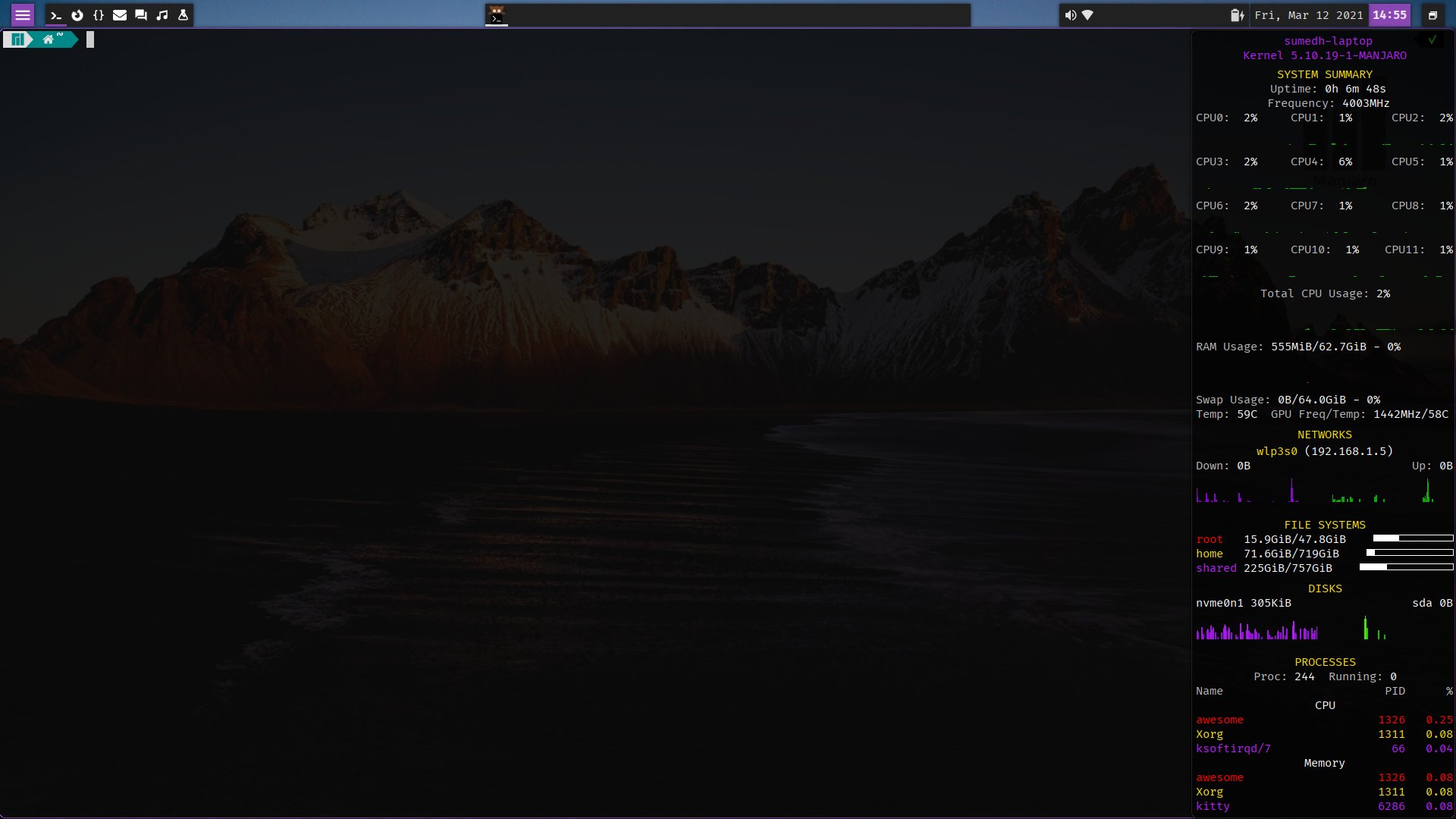1456x819 pixels.
Task: Switch to the curly braces code tag
Action: coord(99,15)
